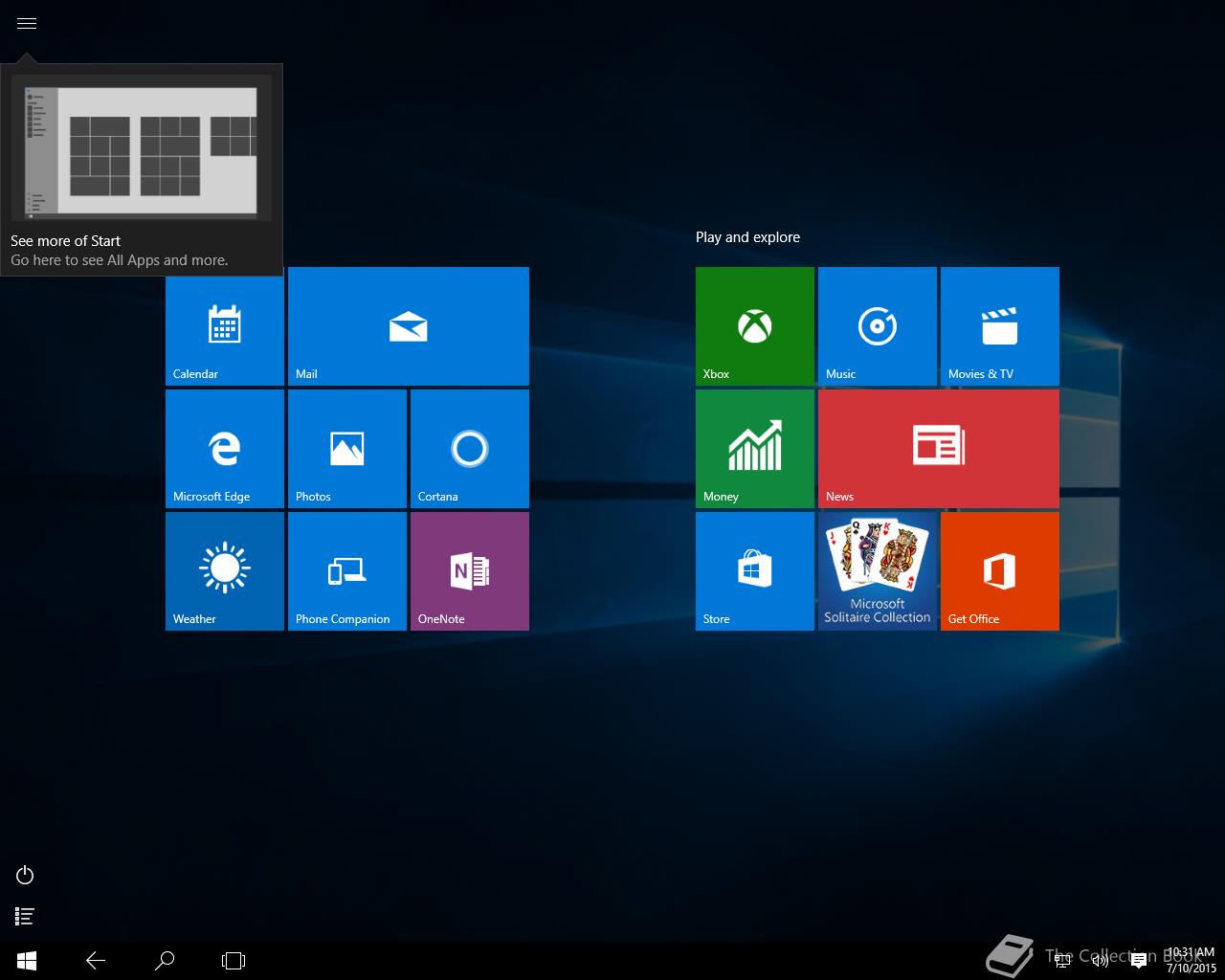This screenshot has width=1225, height=980.
Task: Open the Get Office tile
Action: [x=1000, y=571]
